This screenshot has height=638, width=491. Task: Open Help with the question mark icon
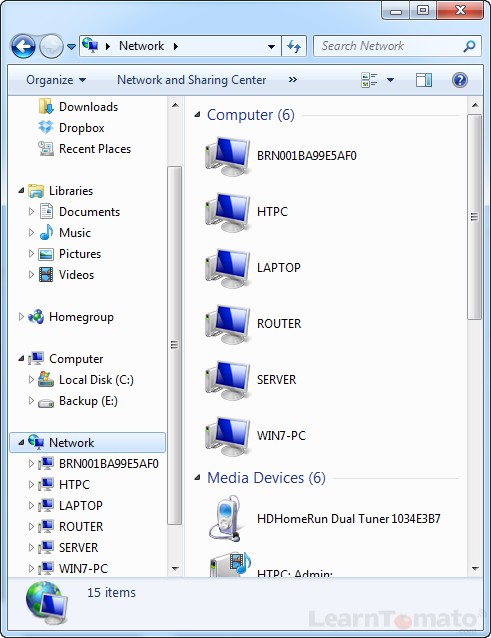click(x=459, y=80)
